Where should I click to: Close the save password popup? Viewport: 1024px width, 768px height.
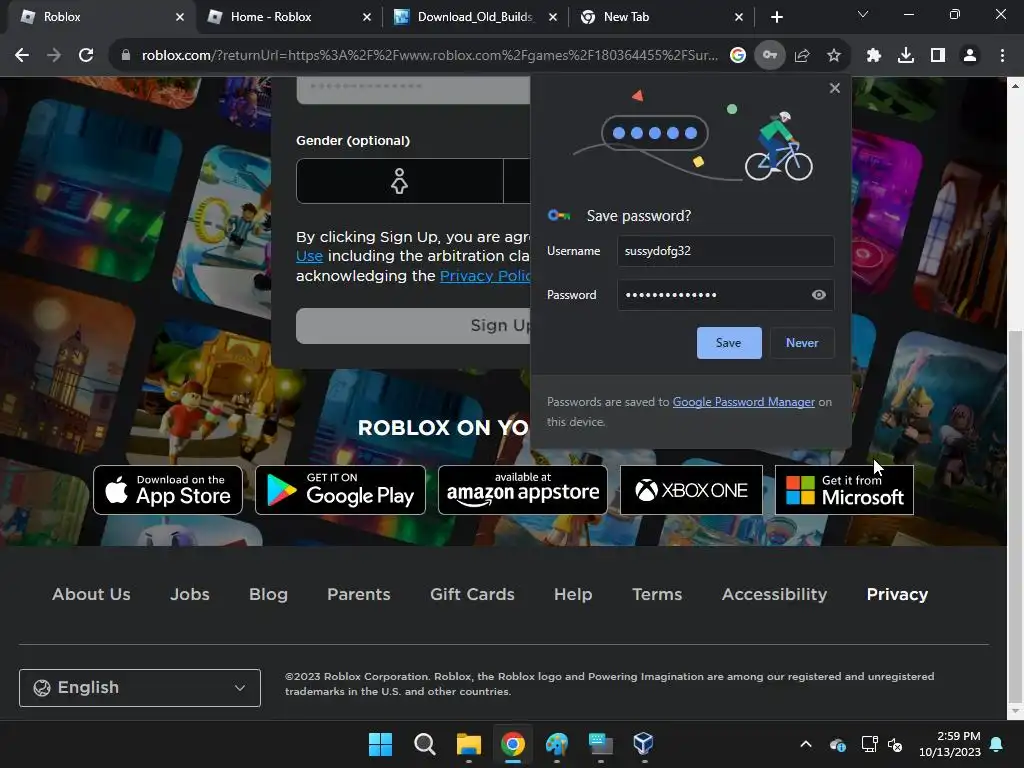click(x=835, y=88)
